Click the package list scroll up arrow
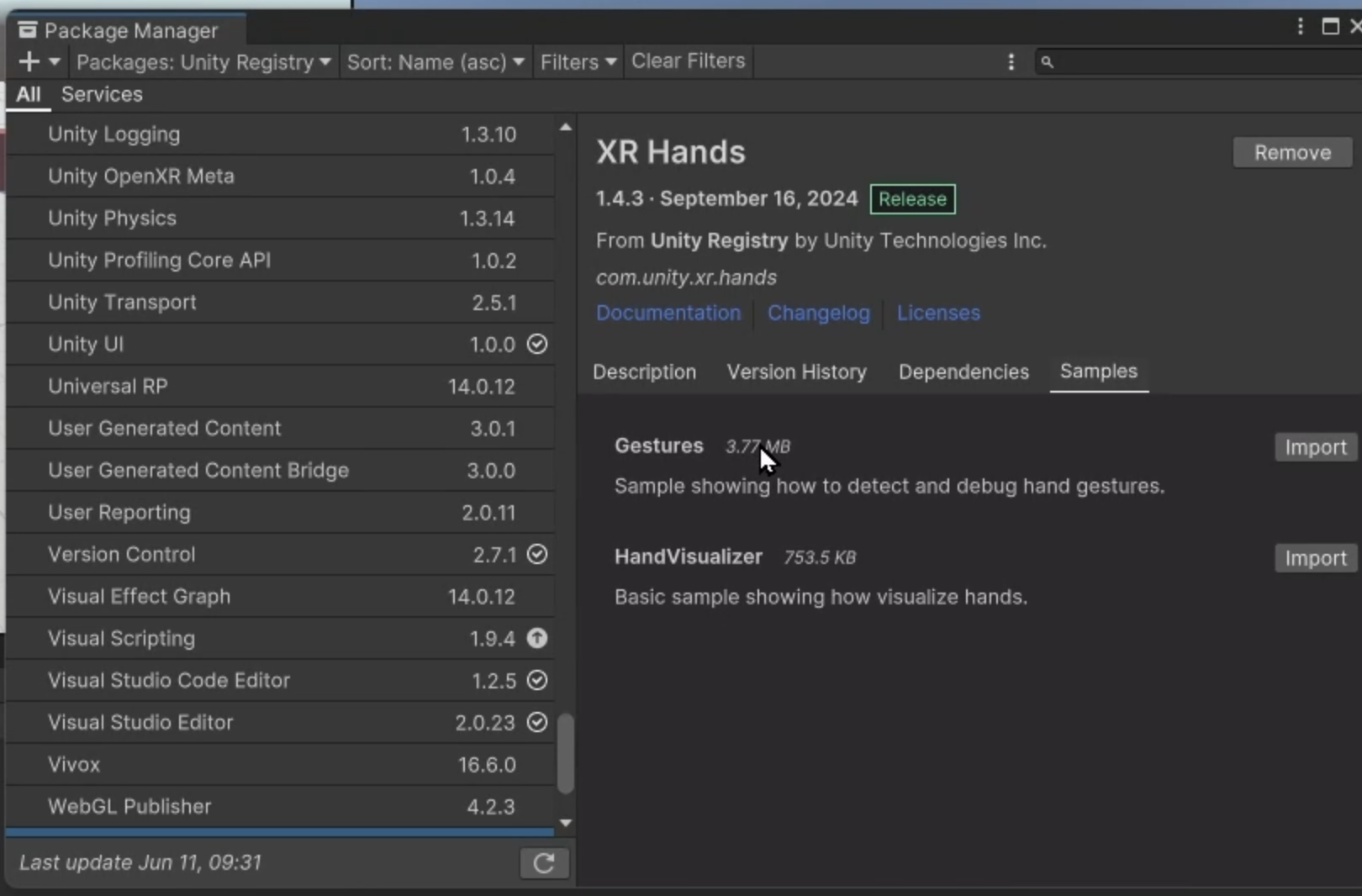Viewport: 1362px width, 896px height. pos(566,128)
